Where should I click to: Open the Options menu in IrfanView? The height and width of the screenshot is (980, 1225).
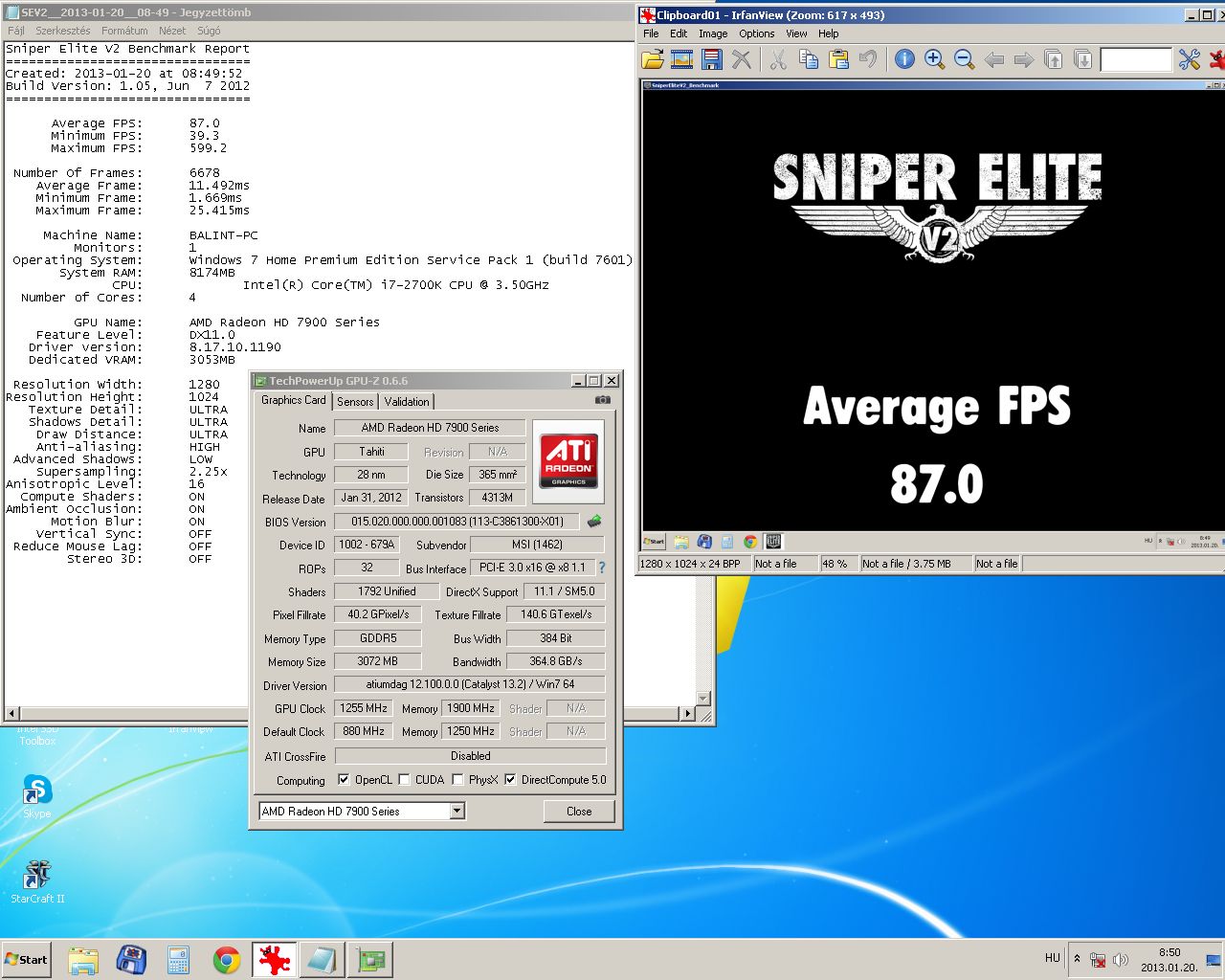pos(756,33)
